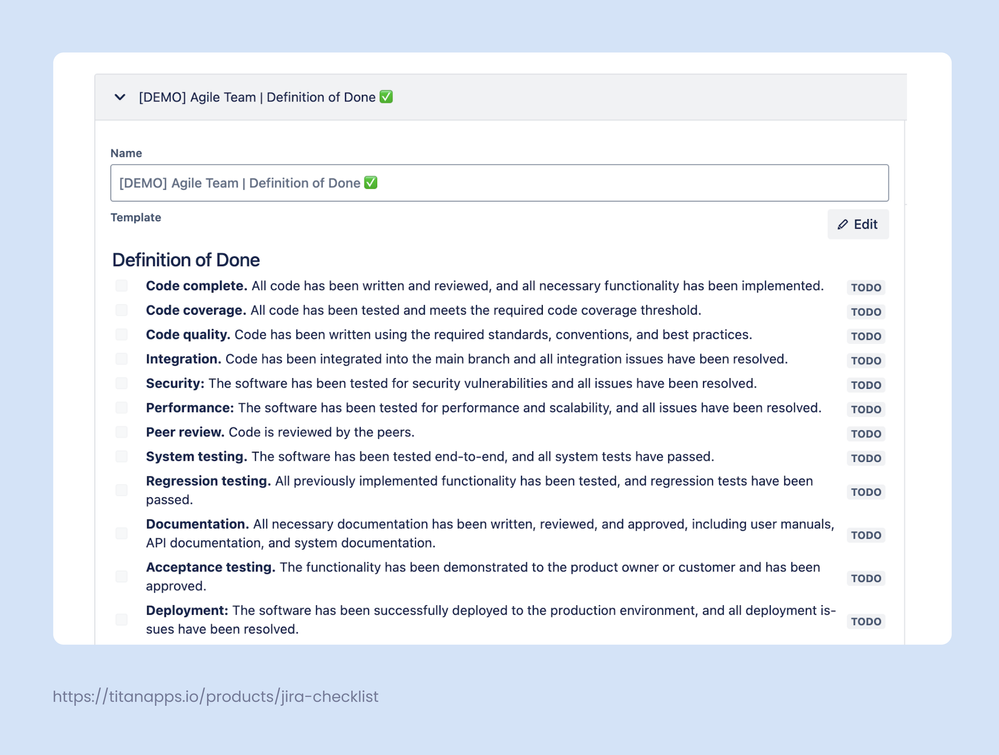The width and height of the screenshot is (999, 755).
Task: Open the TODO status for Deployment
Action: 865,621
